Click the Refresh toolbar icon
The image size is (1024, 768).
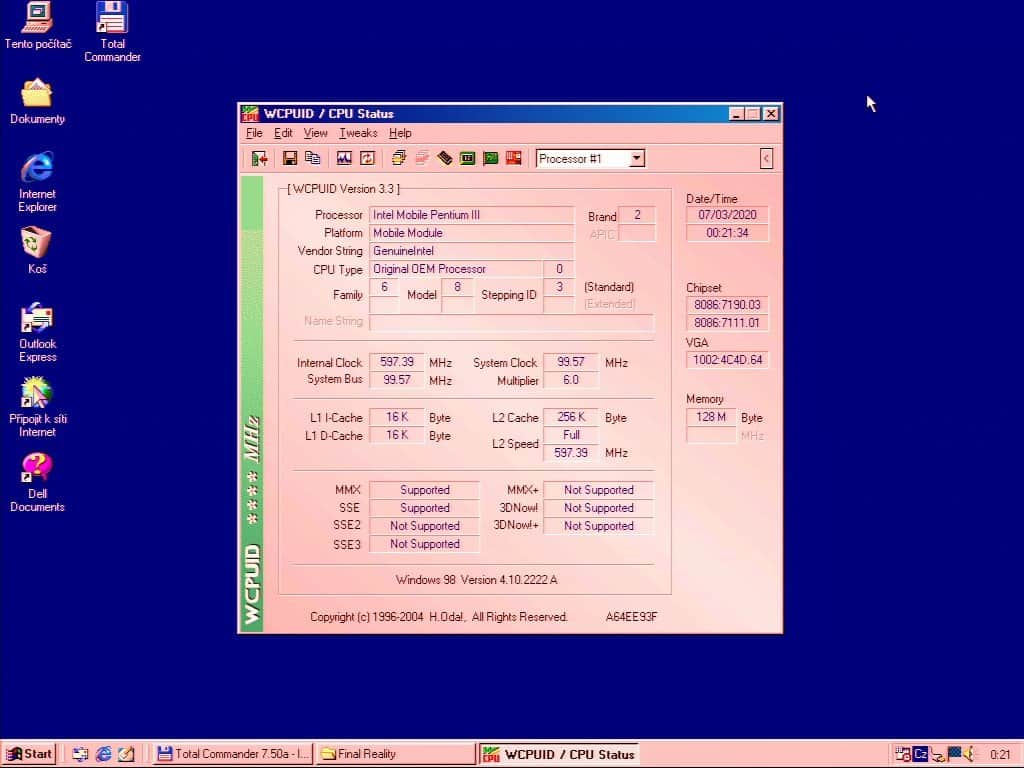tap(367, 158)
